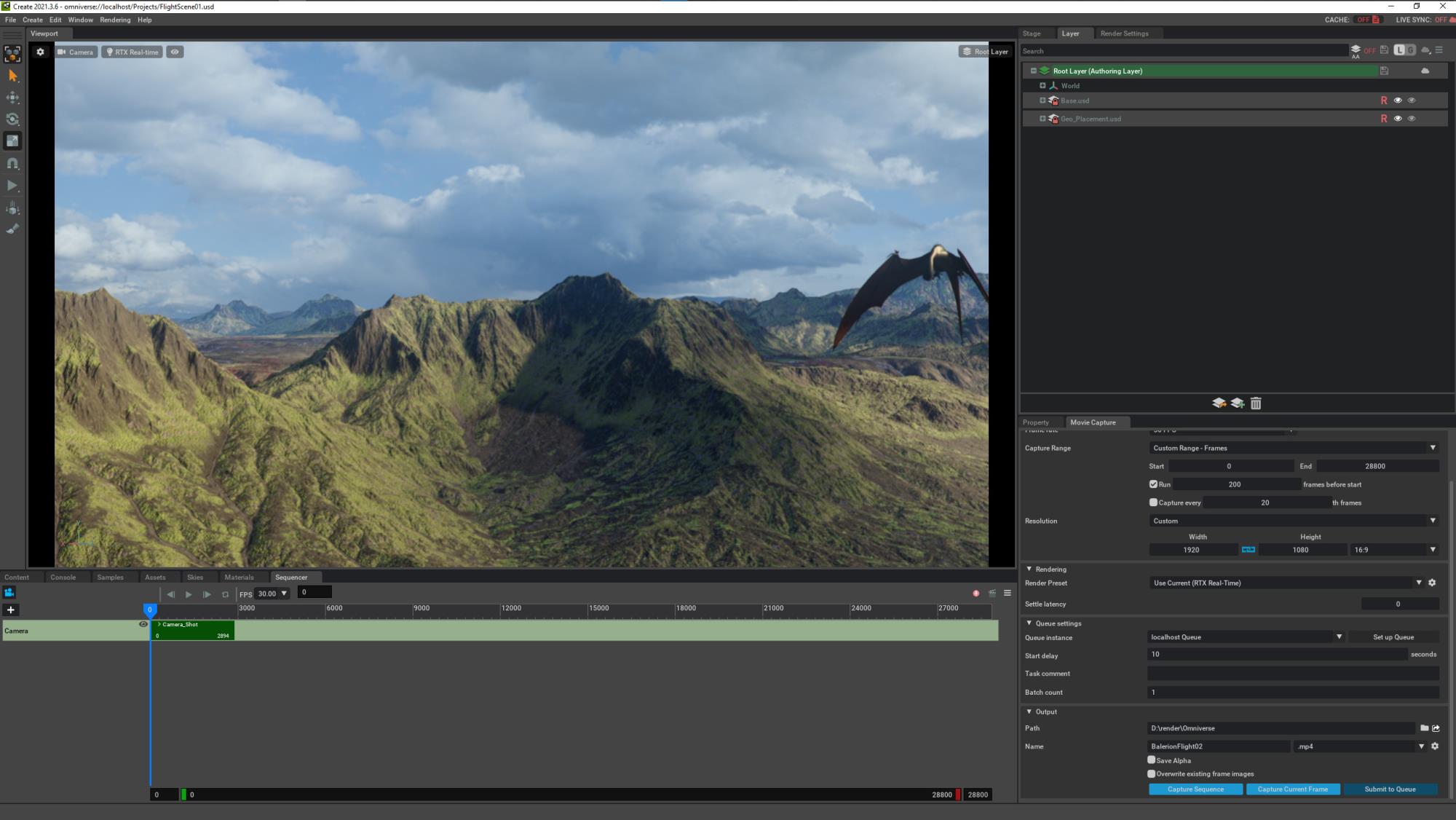Save Root Layer with its disk icon
1456x820 pixels.
1384,71
